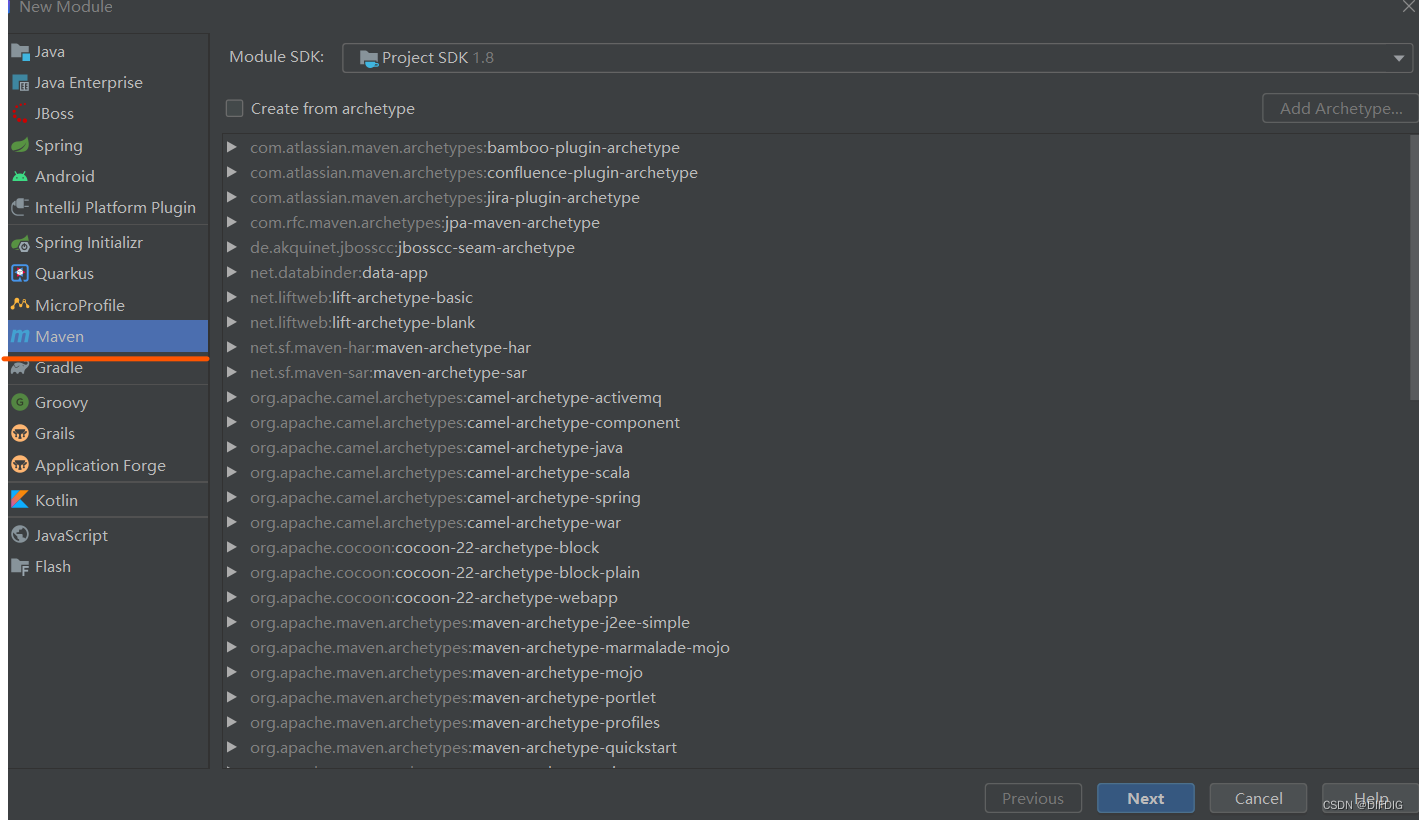Select maven-archetype-sar row
Screen dimensions: 1419x820
click(x=816, y=372)
